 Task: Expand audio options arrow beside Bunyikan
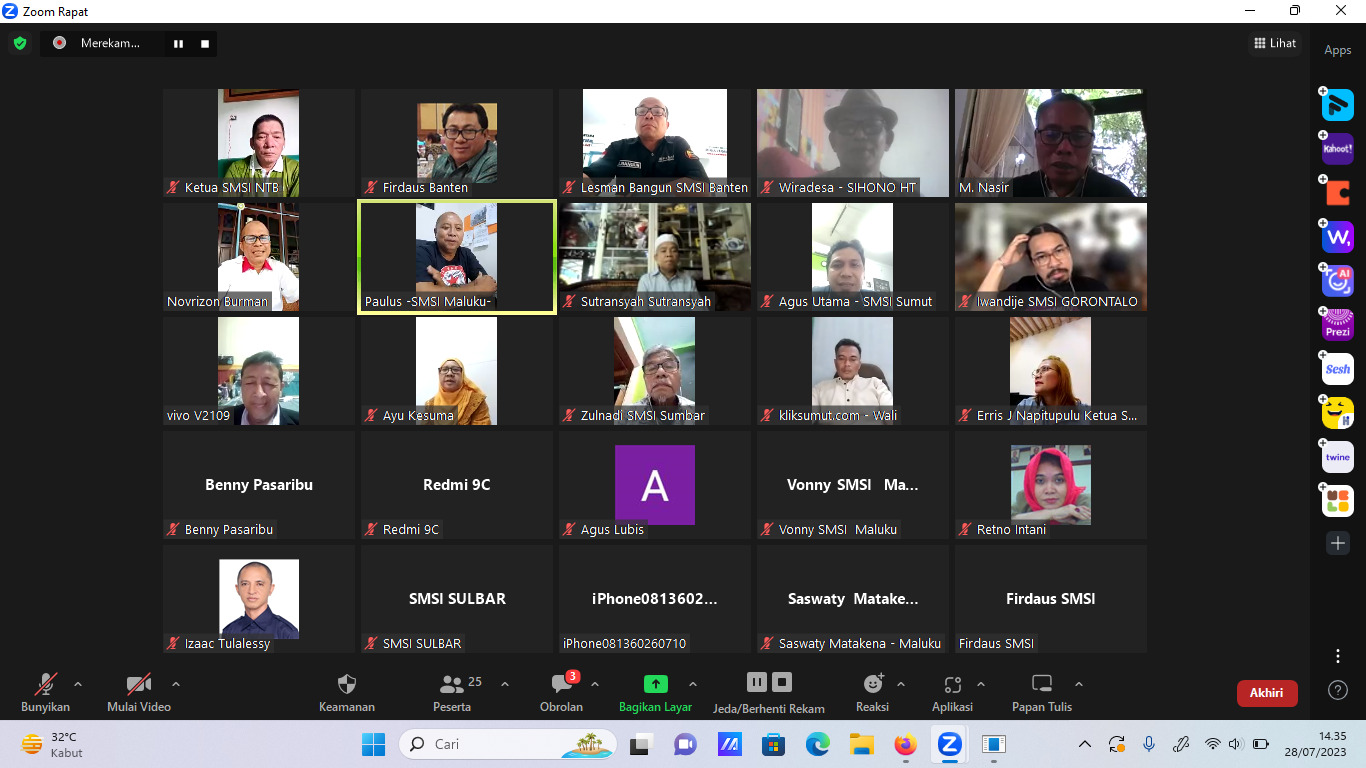(78, 685)
